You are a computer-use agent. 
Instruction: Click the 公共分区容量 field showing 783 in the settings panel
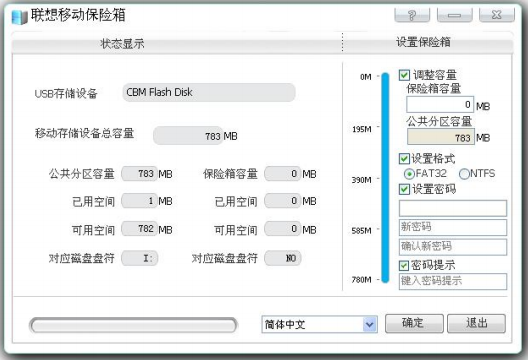[440, 137]
